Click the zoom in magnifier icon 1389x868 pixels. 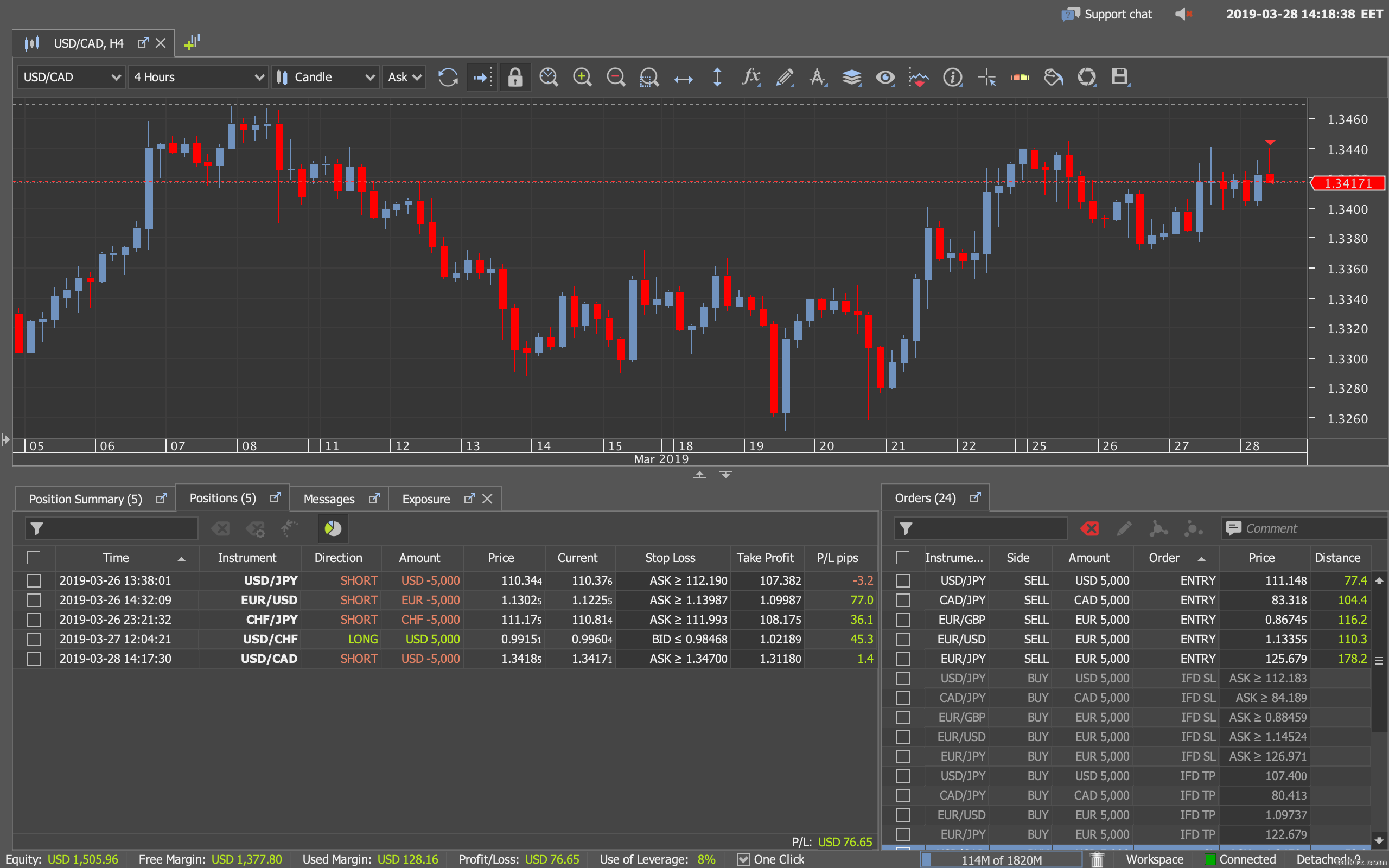[x=582, y=77]
